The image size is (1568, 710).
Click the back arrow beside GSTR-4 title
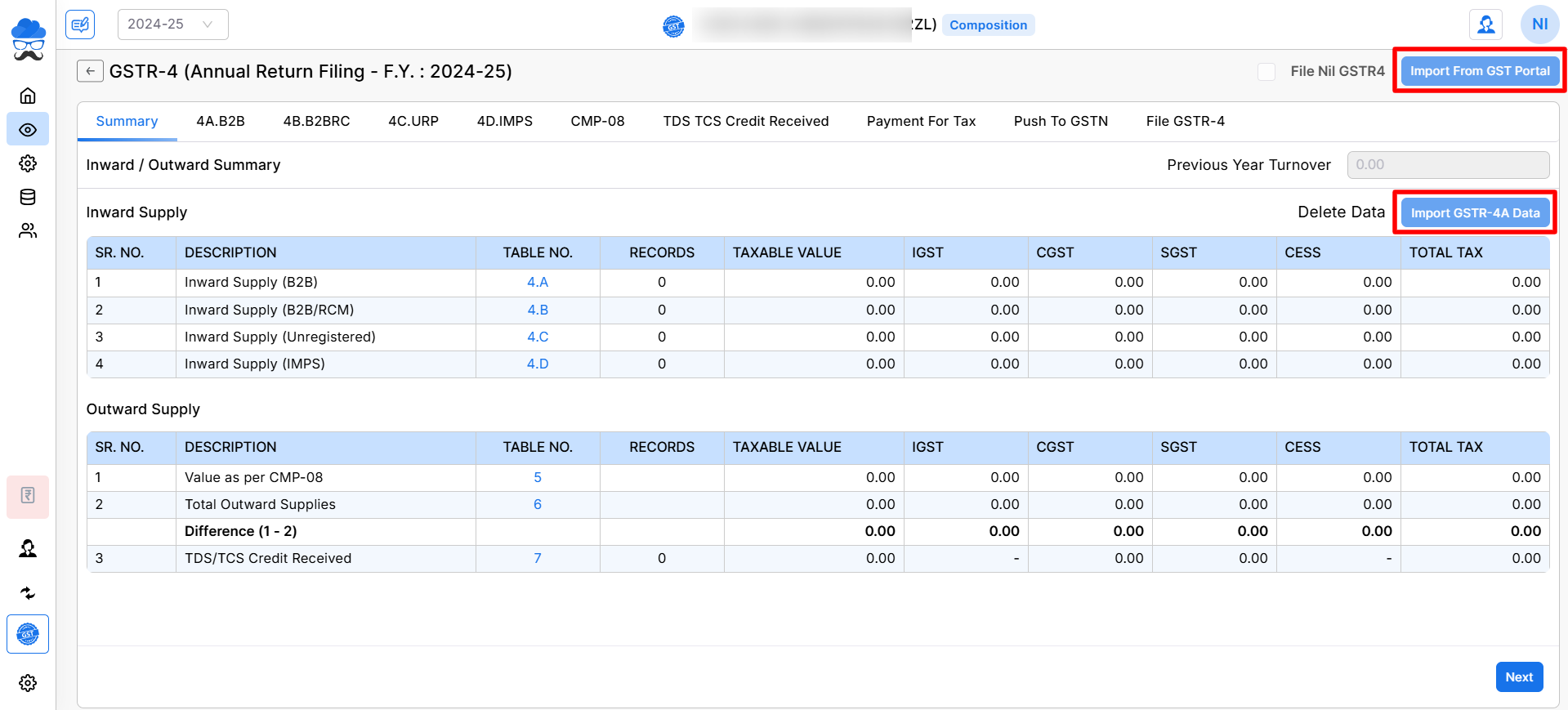pyautogui.click(x=90, y=71)
